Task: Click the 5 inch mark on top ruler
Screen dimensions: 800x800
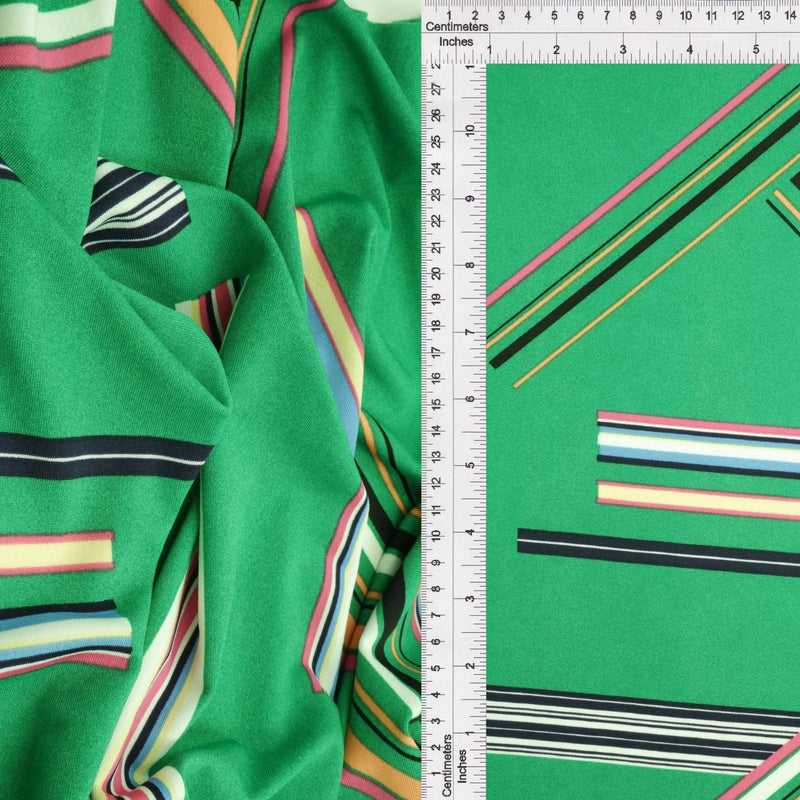Action: point(756,49)
